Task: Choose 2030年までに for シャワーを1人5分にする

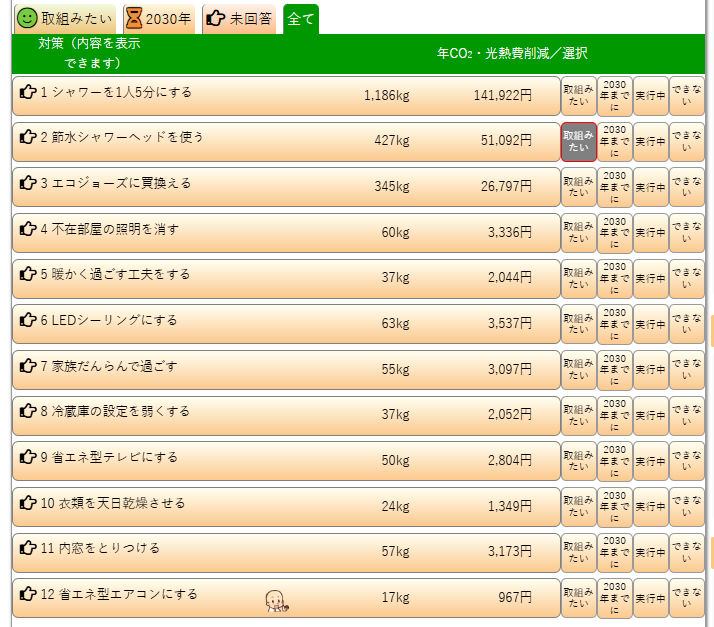Action: coord(614,96)
